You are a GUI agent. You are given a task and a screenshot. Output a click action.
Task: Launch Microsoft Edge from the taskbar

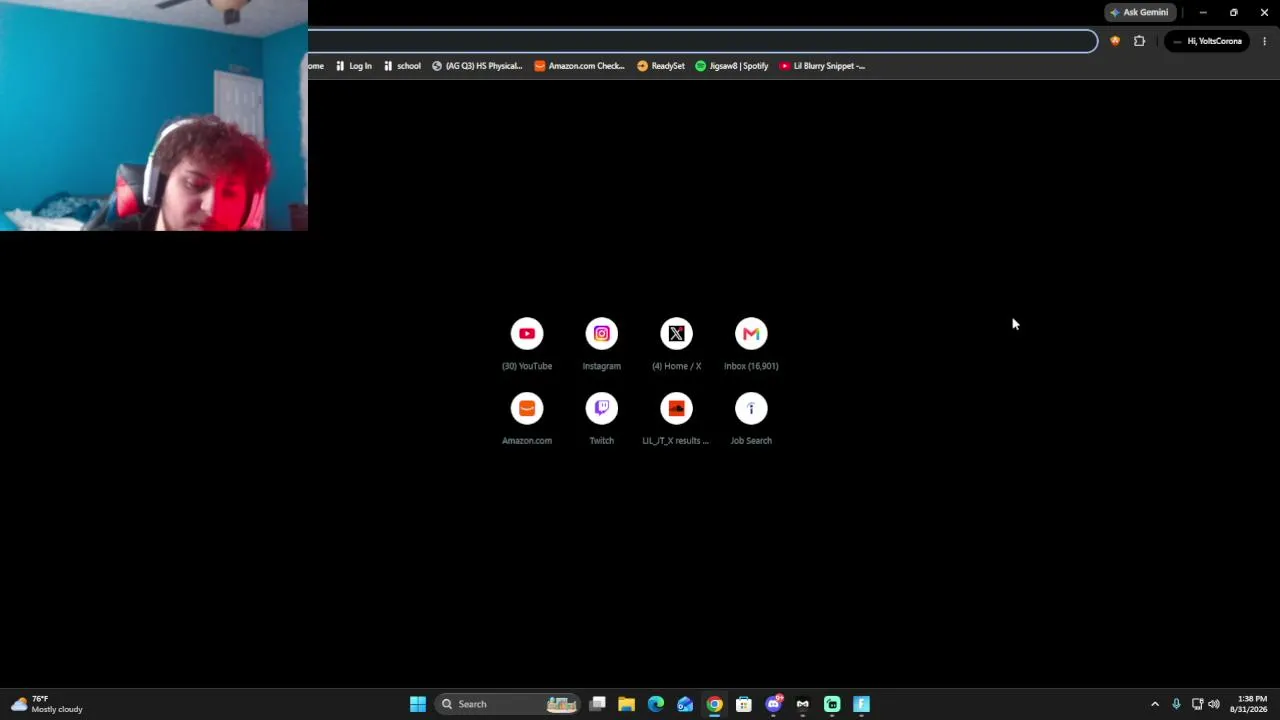(656, 704)
